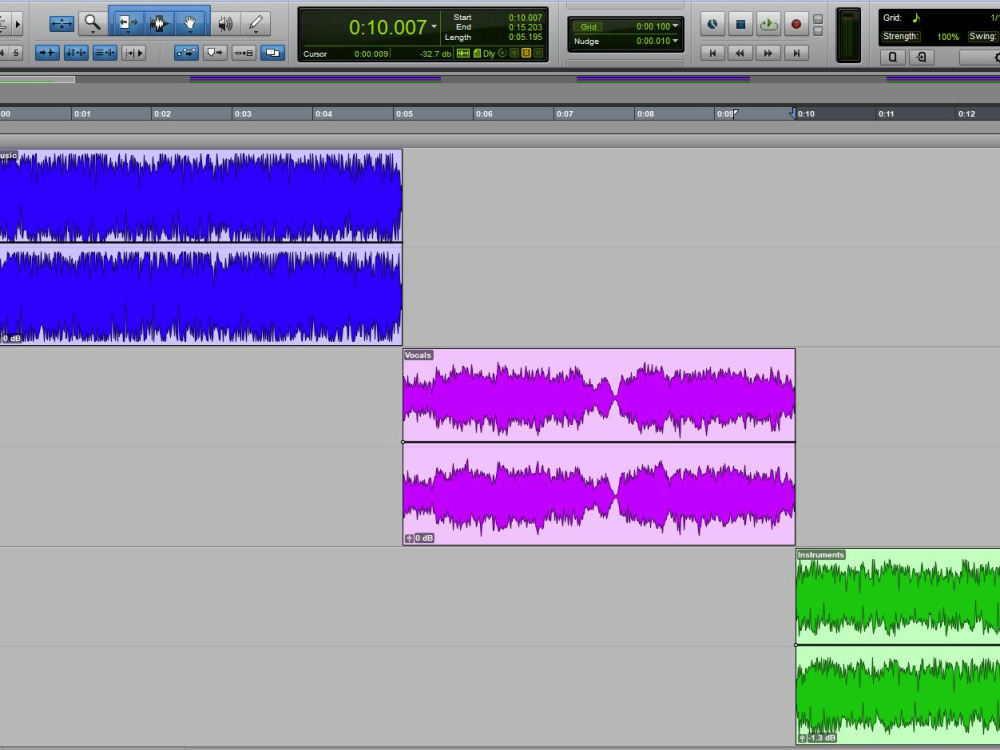Screen dimensions: 1000x750
Task: Click the selection start marker near 0:09
Action: click(x=735, y=114)
